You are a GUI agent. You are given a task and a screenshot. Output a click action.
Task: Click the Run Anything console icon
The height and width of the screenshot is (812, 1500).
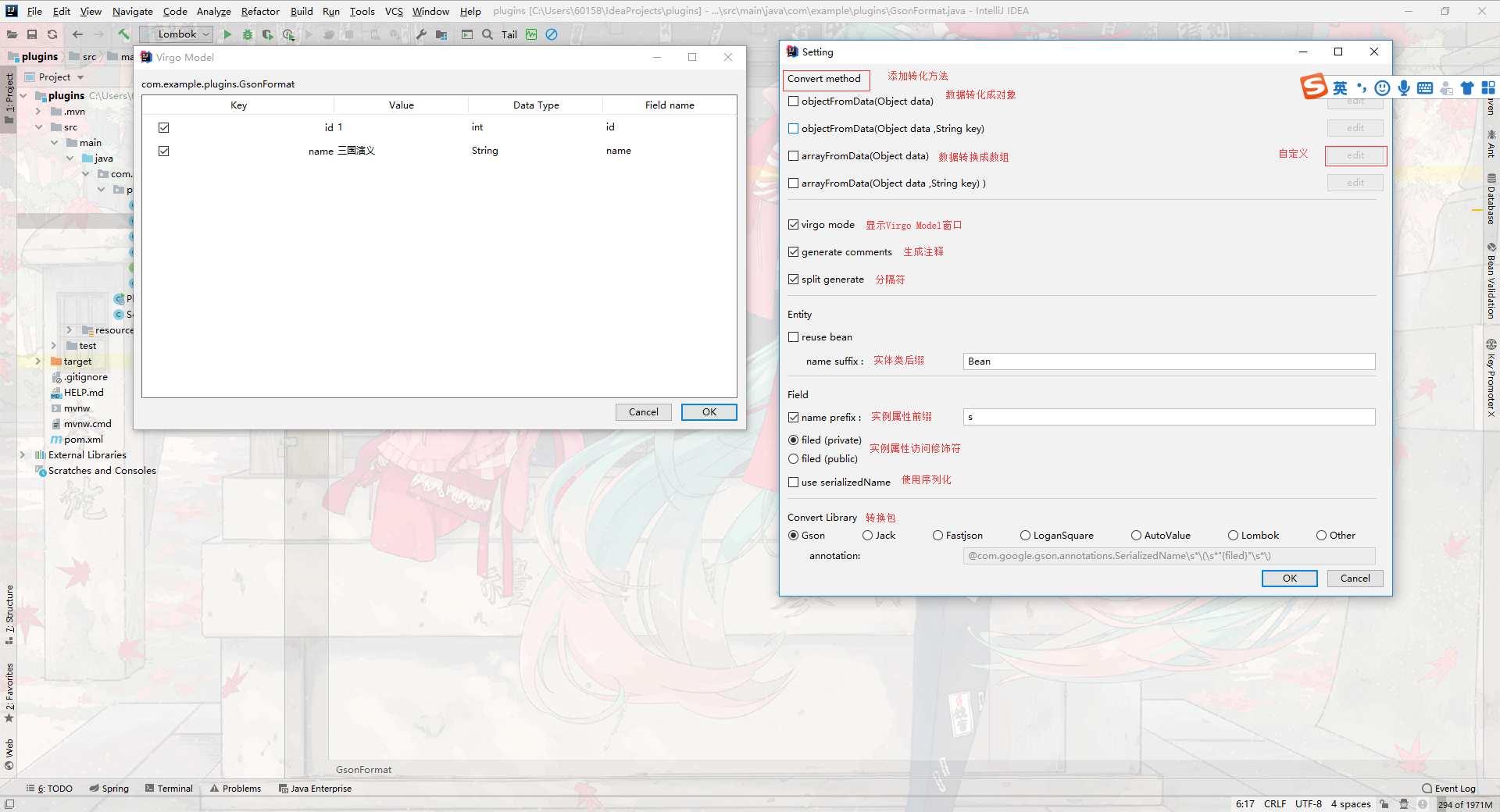[x=467, y=34]
